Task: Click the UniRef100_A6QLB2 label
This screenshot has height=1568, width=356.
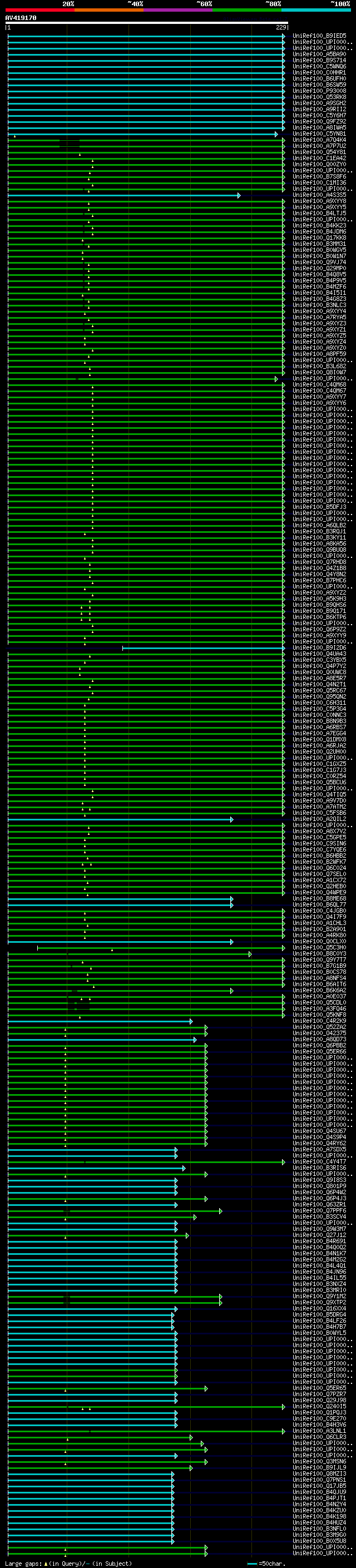Action: click(x=319, y=525)
